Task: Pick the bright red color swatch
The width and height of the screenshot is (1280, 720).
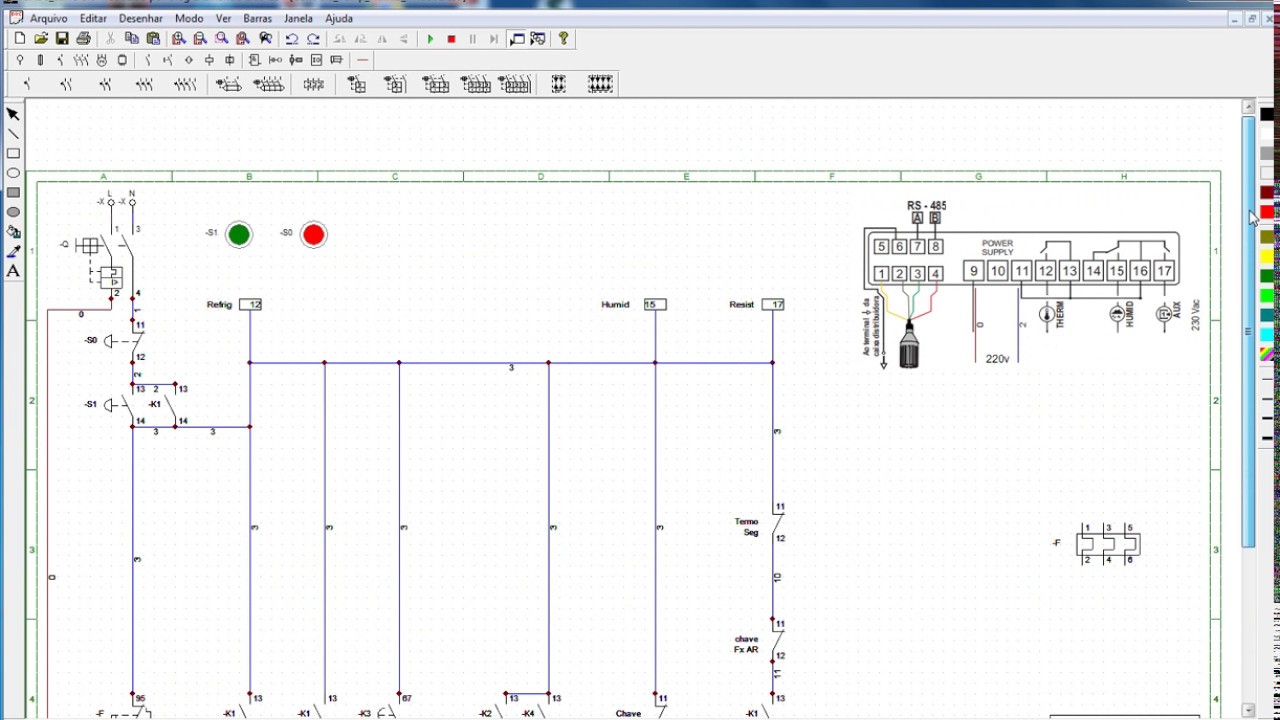Action: pyautogui.click(x=1267, y=212)
